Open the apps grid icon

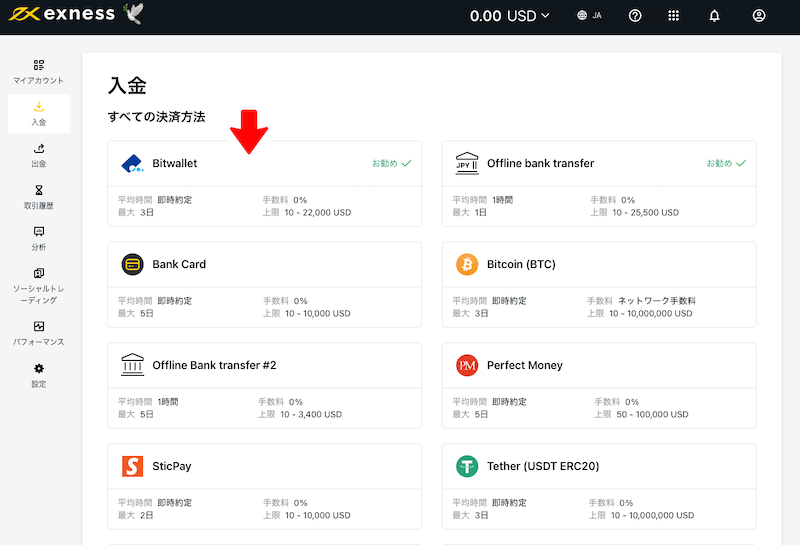673,16
